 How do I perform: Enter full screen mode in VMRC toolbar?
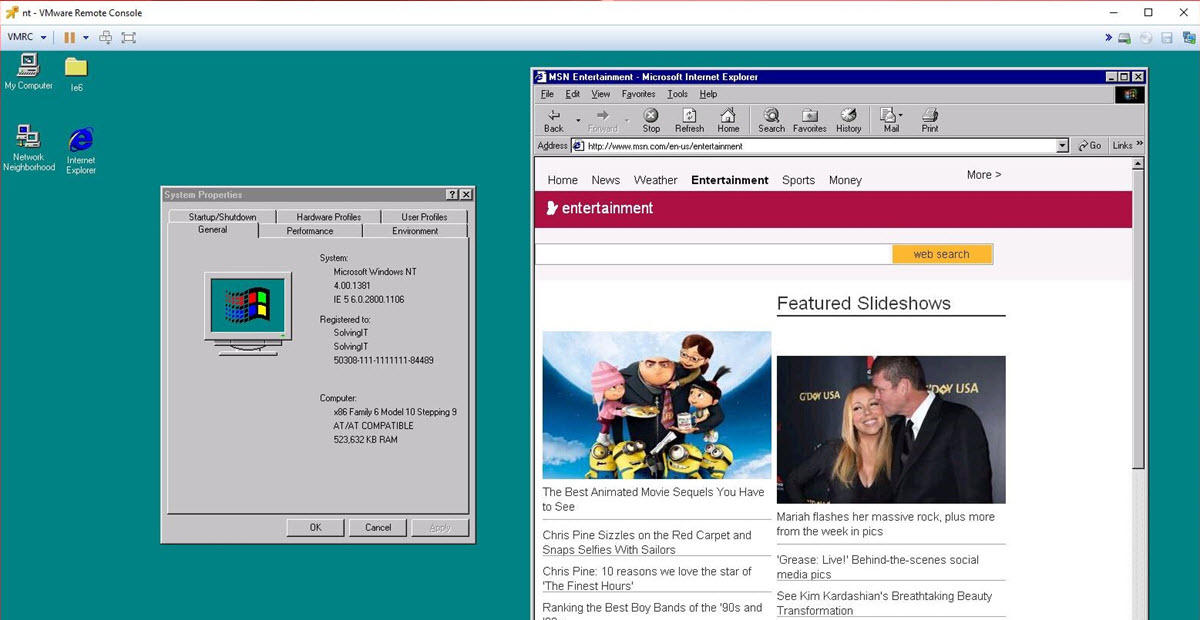click(x=129, y=38)
